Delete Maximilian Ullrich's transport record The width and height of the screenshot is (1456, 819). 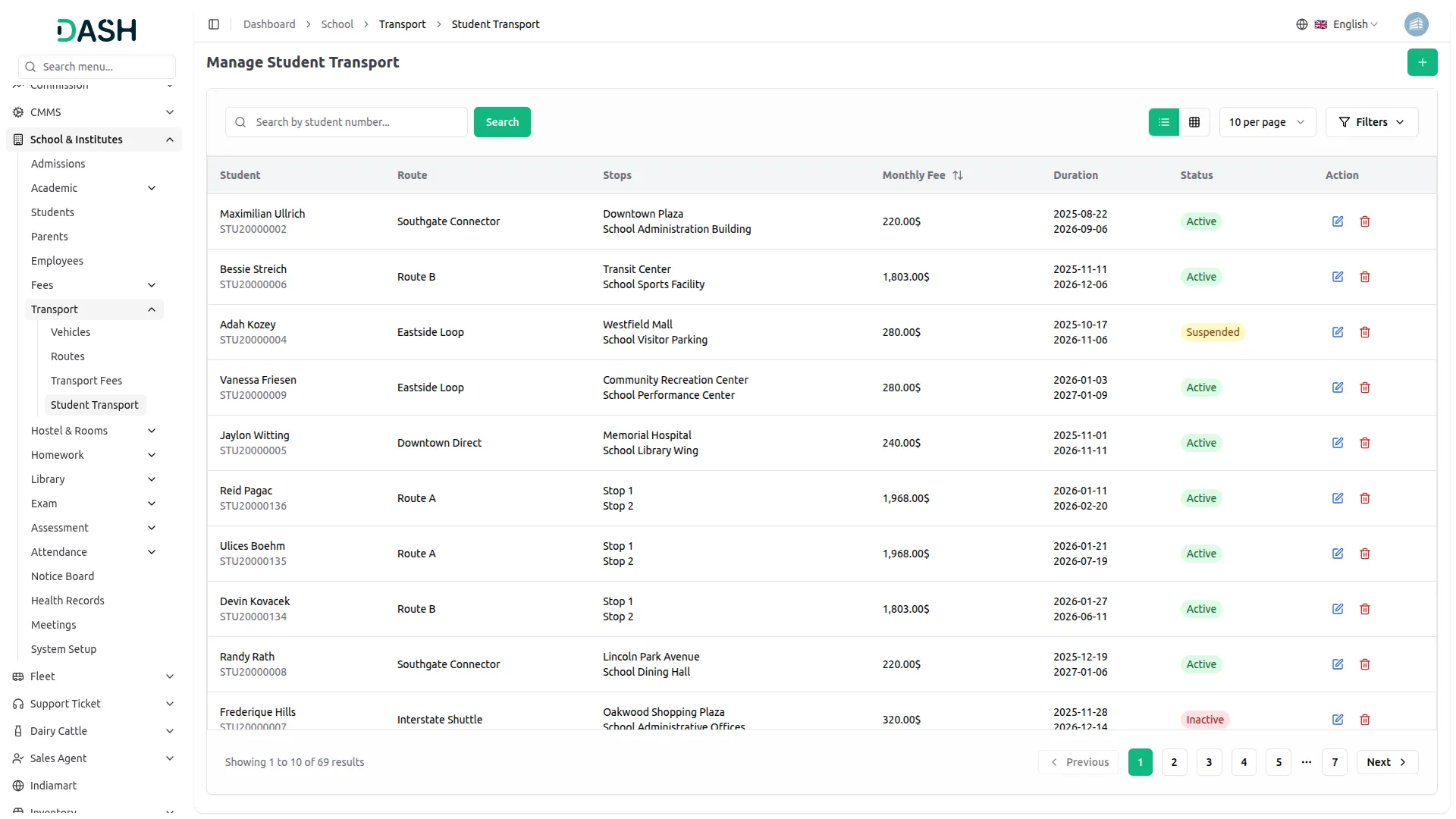1364,221
